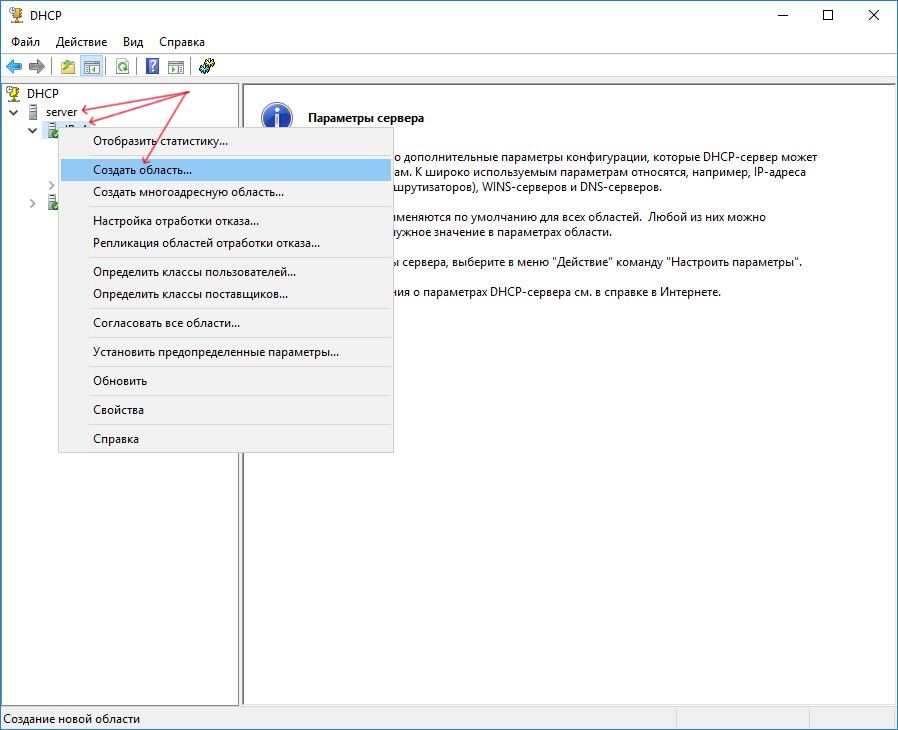Choose Создать область... from context menu
898x730 pixels.
142,171
